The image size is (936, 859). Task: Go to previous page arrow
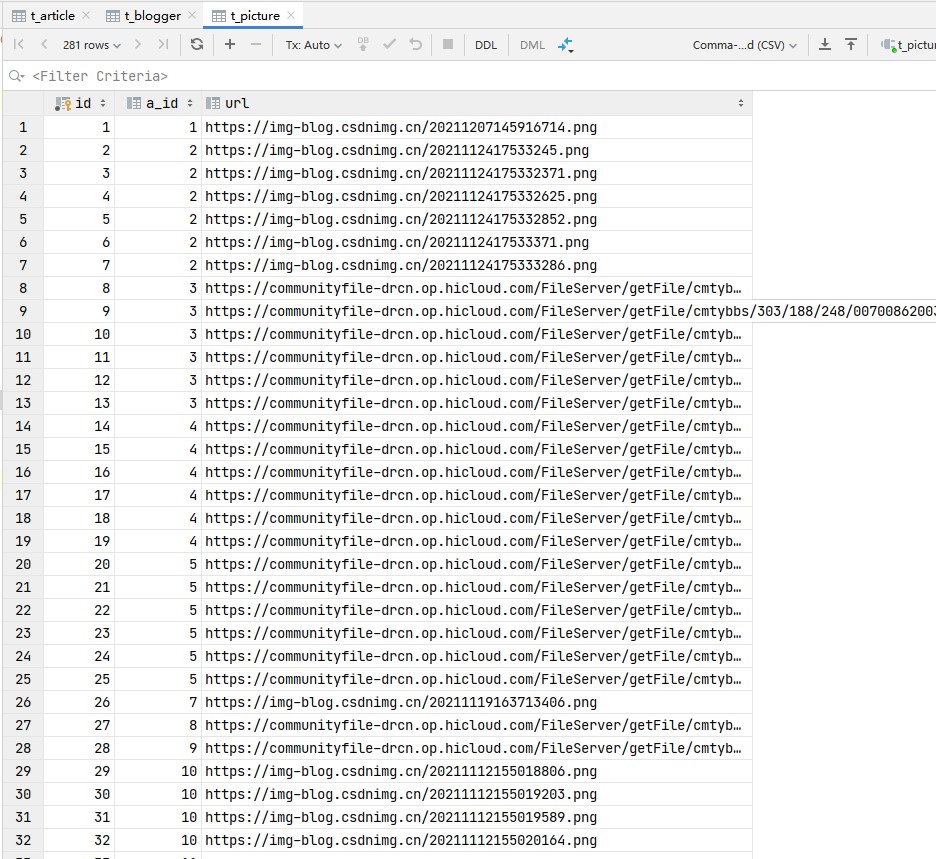(44, 44)
